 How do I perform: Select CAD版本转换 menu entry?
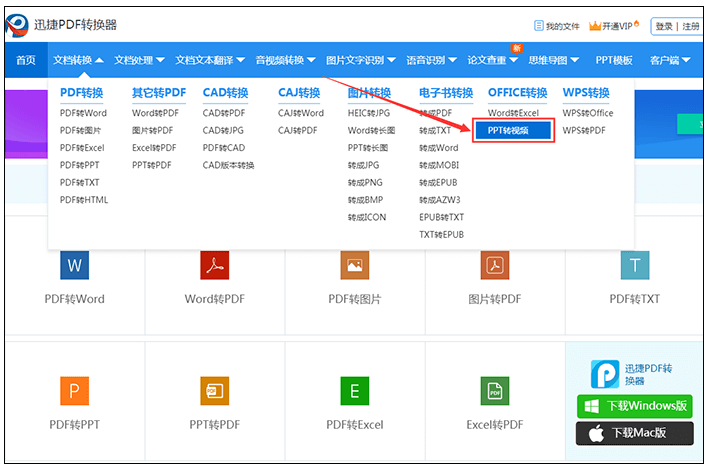(x=228, y=165)
